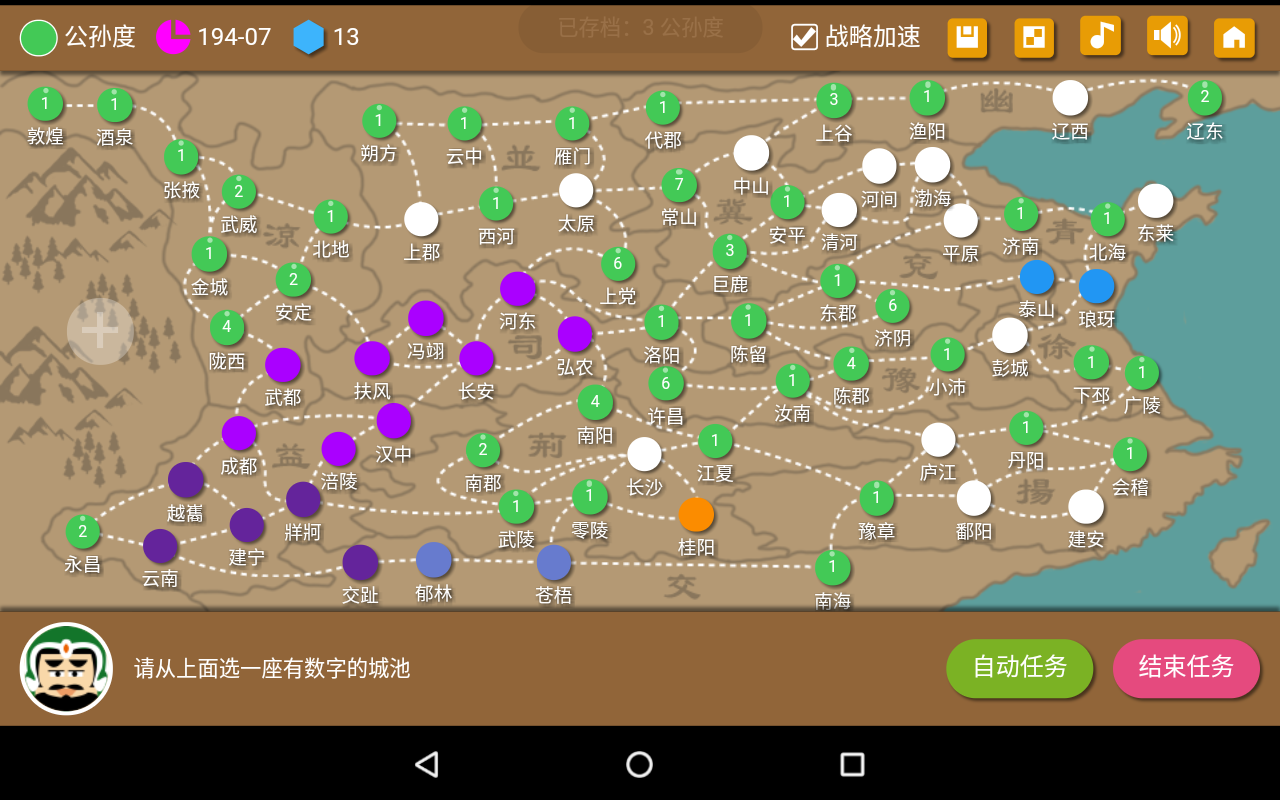Click the magenta date pie icon 194-07
This screenshot has width=1280, height=800.
pyautogui.click(x=173, y=37)
